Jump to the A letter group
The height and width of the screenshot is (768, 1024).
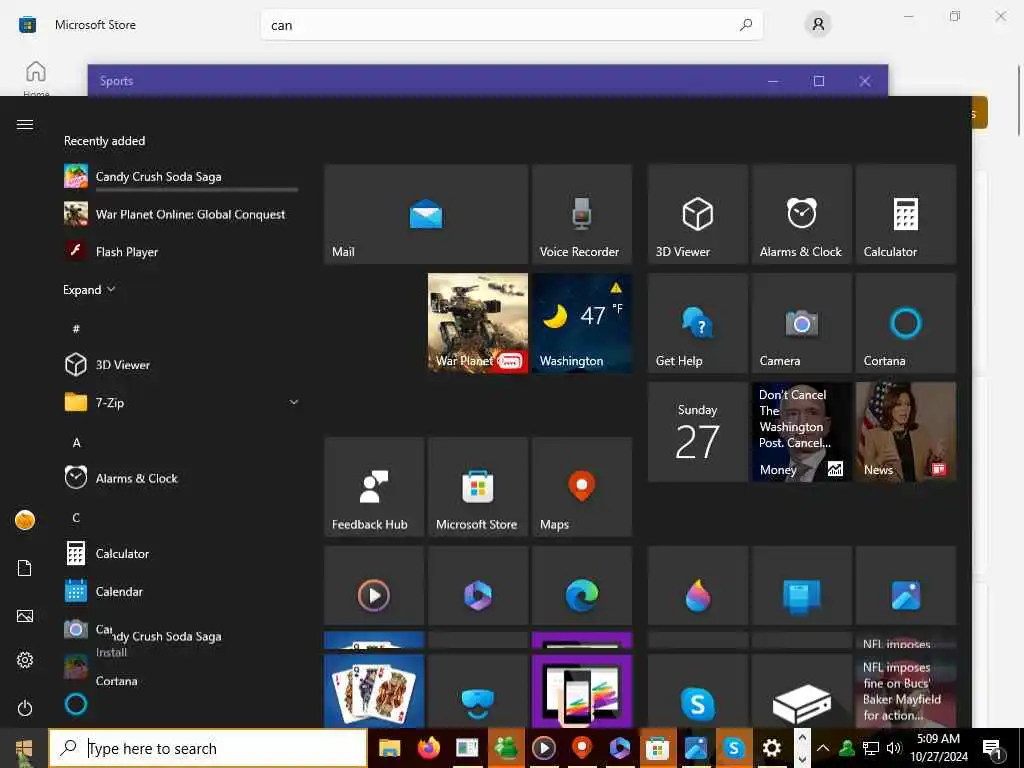tap(76, 443)
